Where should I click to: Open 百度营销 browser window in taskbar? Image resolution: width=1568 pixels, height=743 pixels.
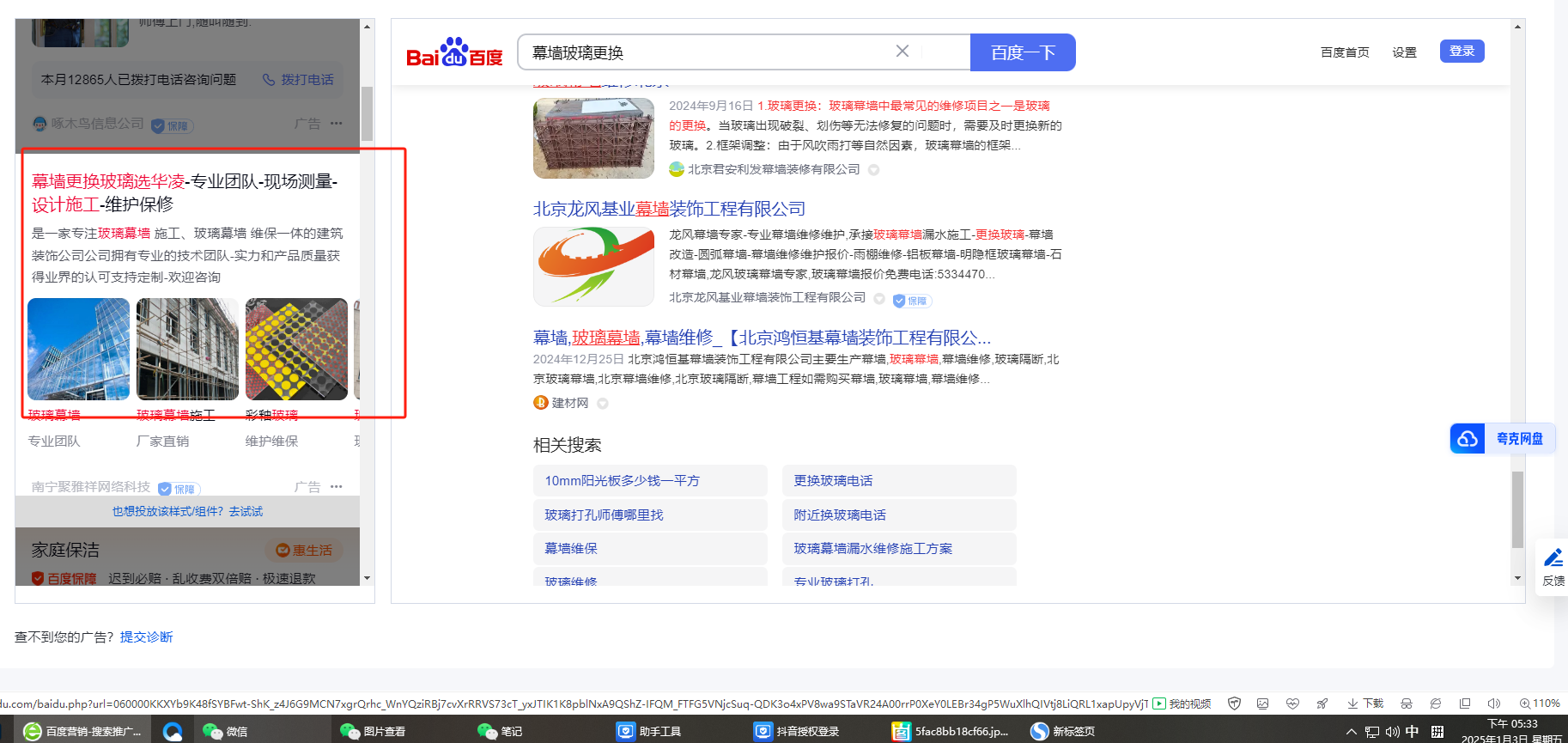pyautogui.click(x=82, y=731)
